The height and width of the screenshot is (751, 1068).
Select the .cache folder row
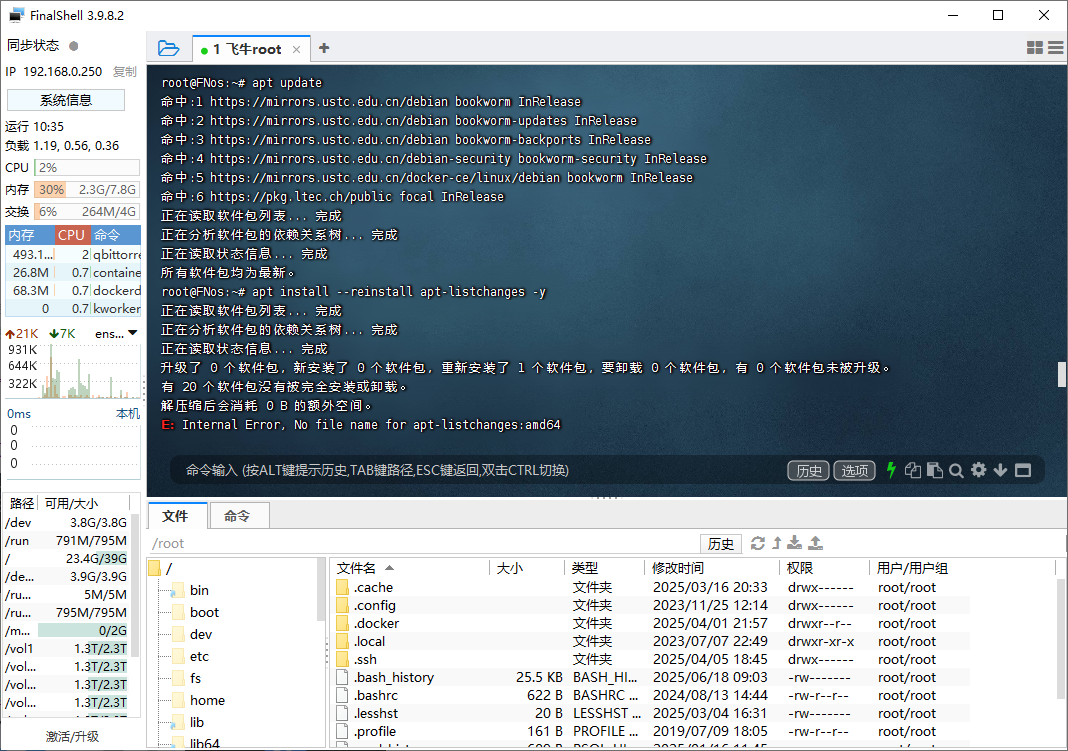[652, 587]
